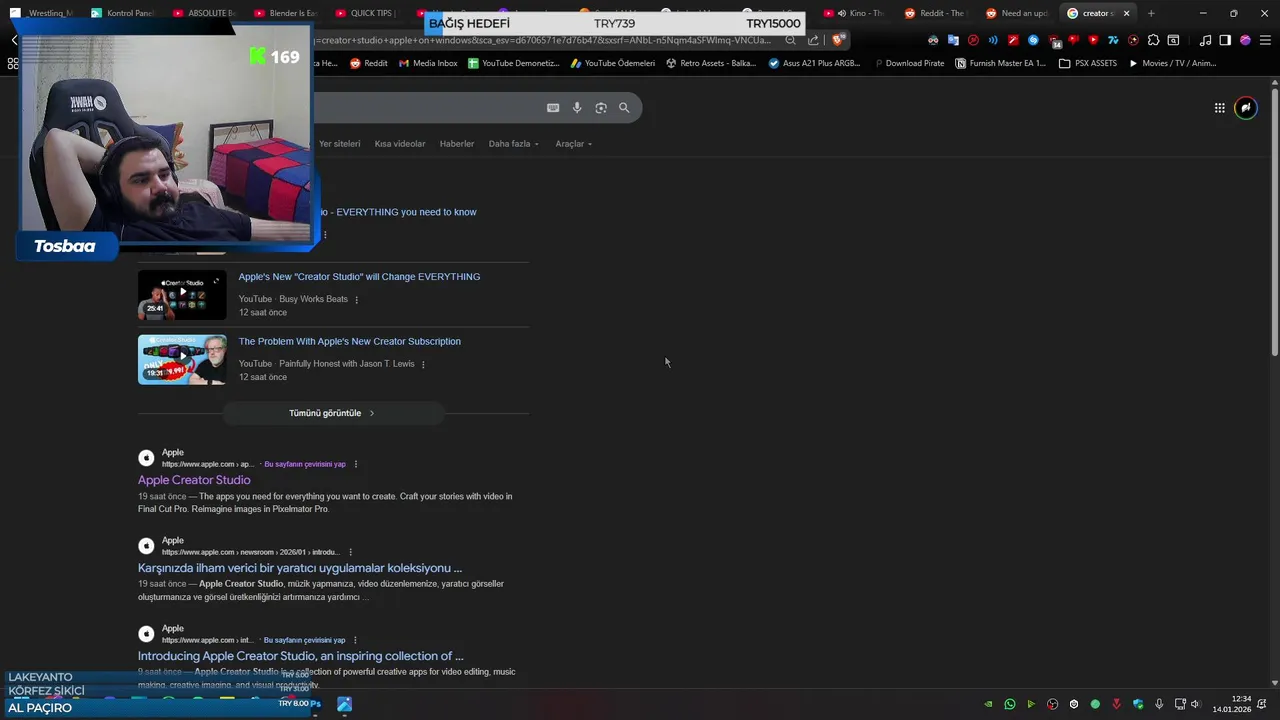The image size is (1280, 720).
Task: Open the 'Apple Creator Studio' result link
Action: point(194,480)
